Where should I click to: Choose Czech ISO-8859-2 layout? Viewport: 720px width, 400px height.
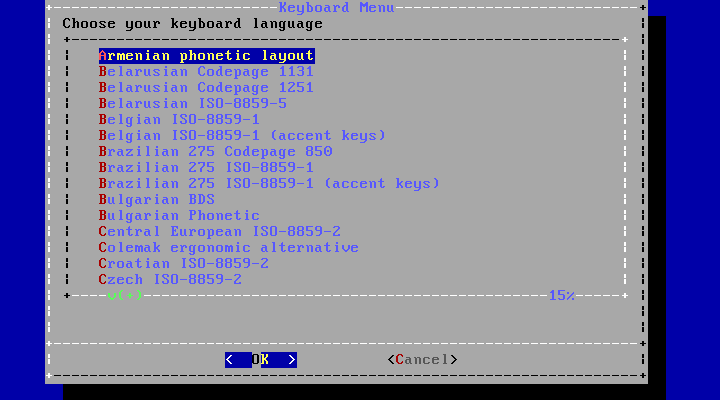click(x=170, y=280)
